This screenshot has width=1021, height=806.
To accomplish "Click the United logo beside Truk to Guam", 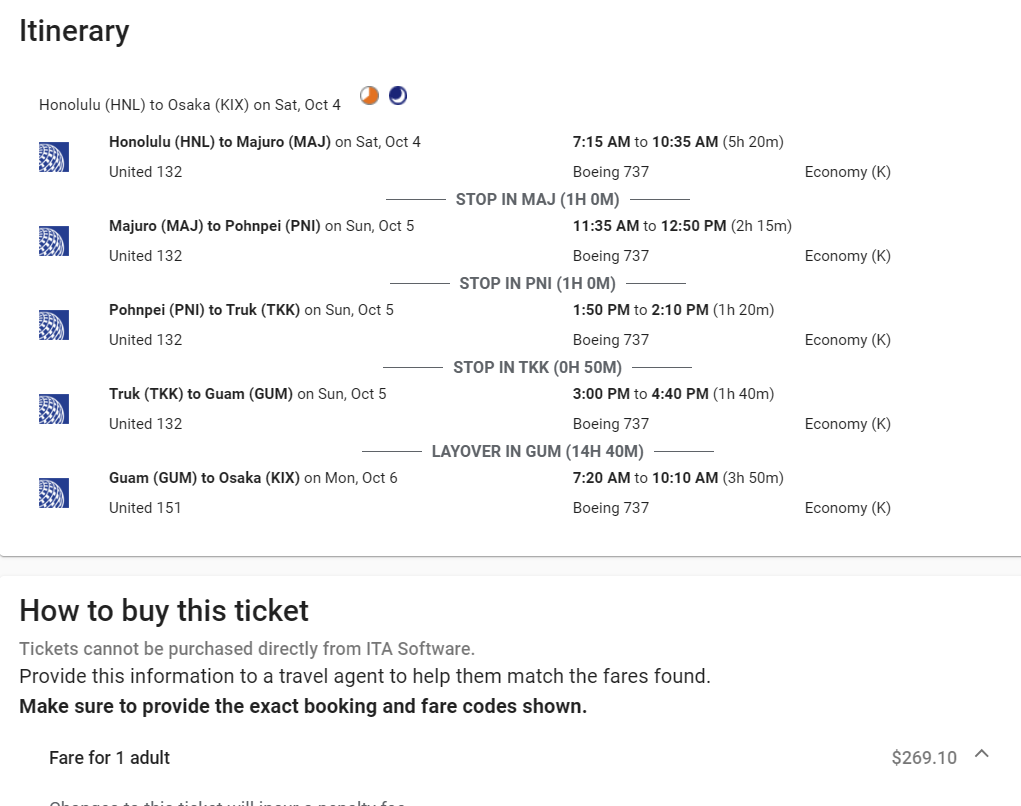I will [x=54, y=409].
